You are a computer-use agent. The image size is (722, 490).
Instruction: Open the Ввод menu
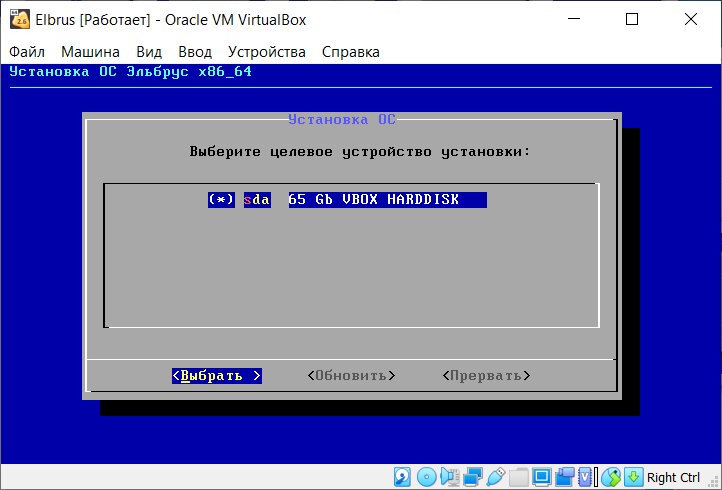click(x=195, y=52)
